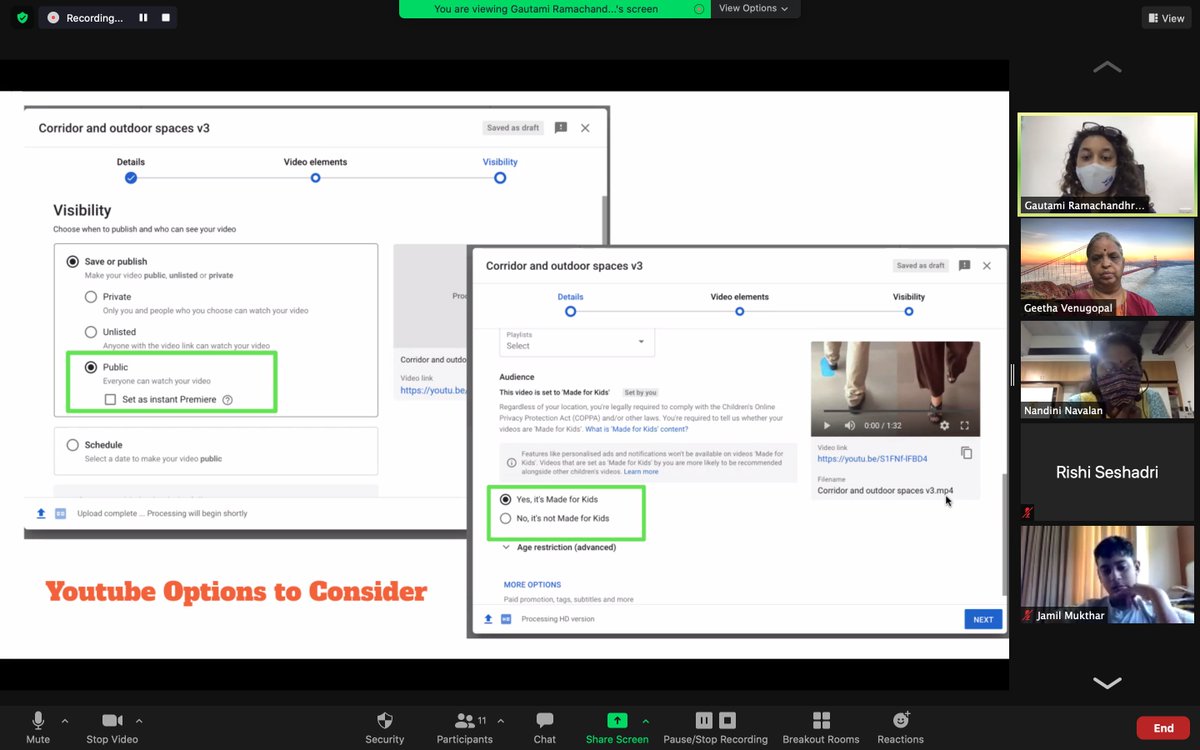1200x750 pixels.
Task: Choose Yes, it's Made for Kids
Action: tap(506, 499)
